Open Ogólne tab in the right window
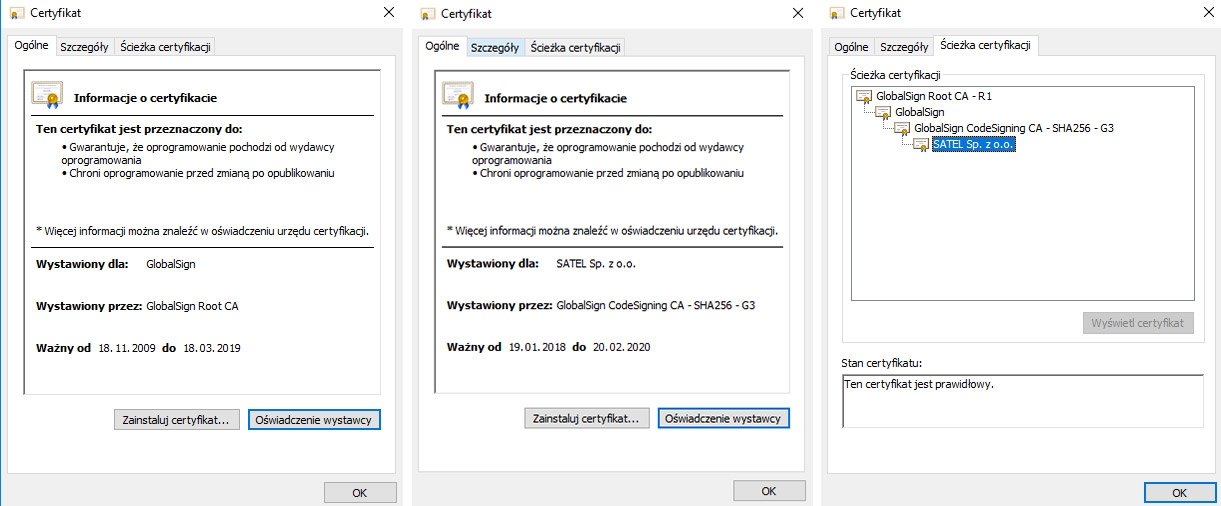The image size is (1221, 506). click(851, 47)
